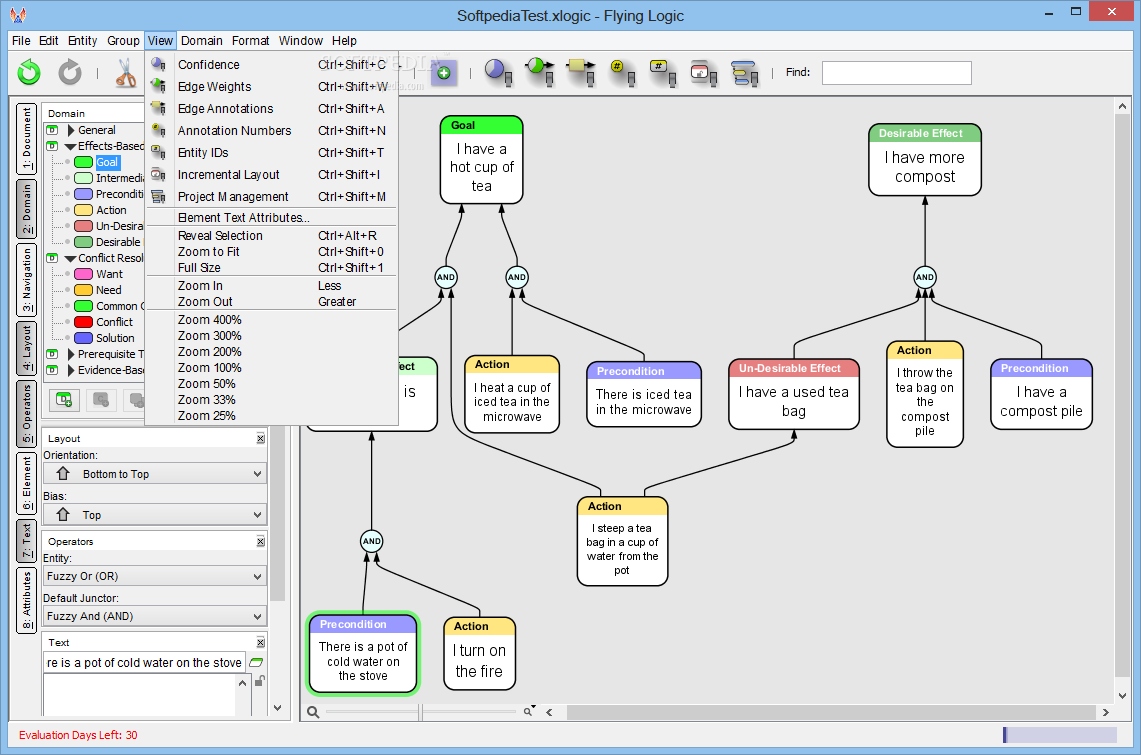
Task: Toggle Project Management toolbar icon
Action: (x=745, y=73)
